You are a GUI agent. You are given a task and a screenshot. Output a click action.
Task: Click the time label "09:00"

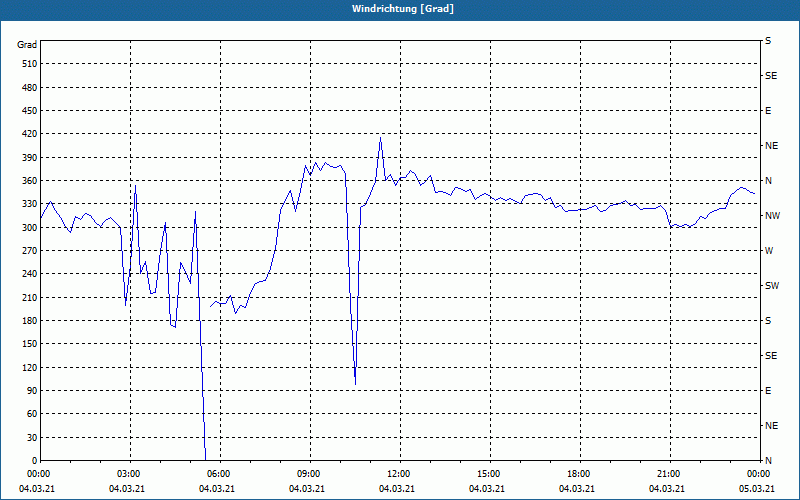310,474
